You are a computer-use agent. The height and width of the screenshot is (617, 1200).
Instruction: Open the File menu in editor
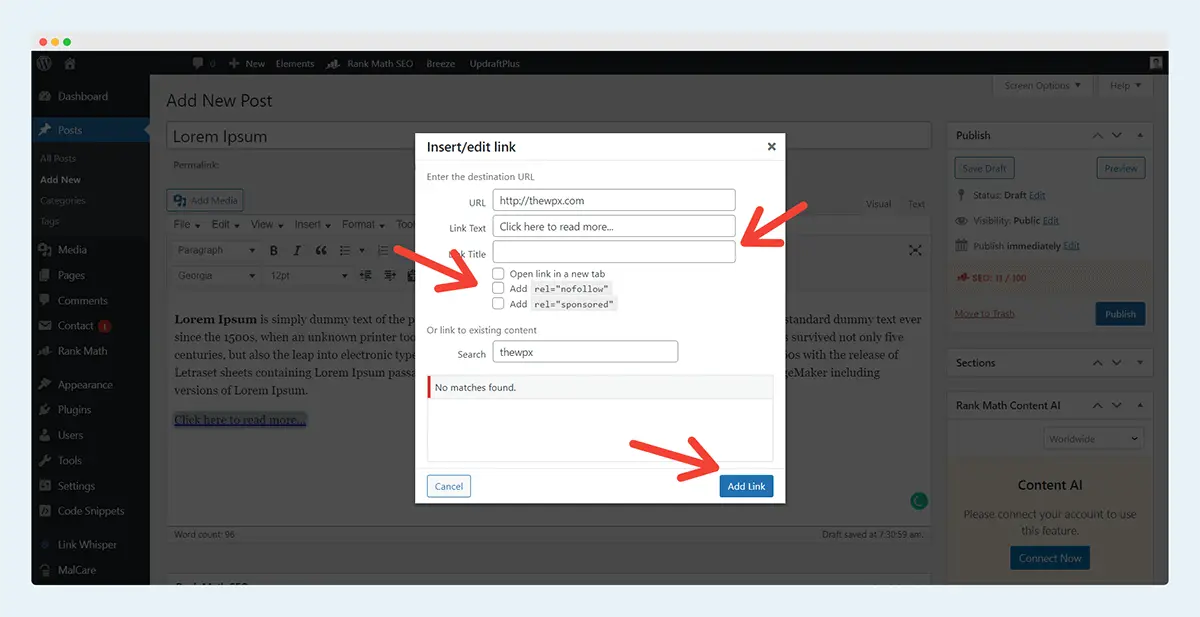[x=188, y=225]
